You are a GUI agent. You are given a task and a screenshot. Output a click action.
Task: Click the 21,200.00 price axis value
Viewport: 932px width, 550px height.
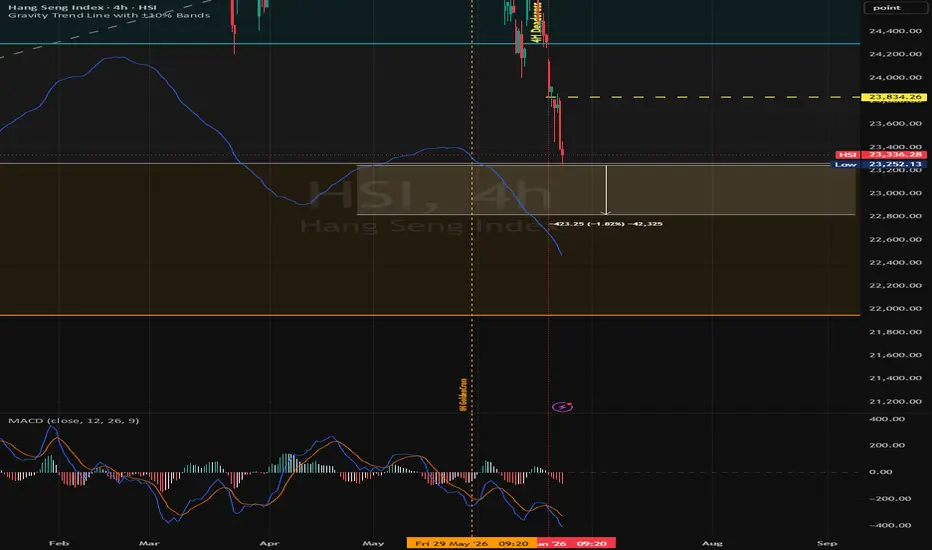pyautogui.click(x=895, y=401)
